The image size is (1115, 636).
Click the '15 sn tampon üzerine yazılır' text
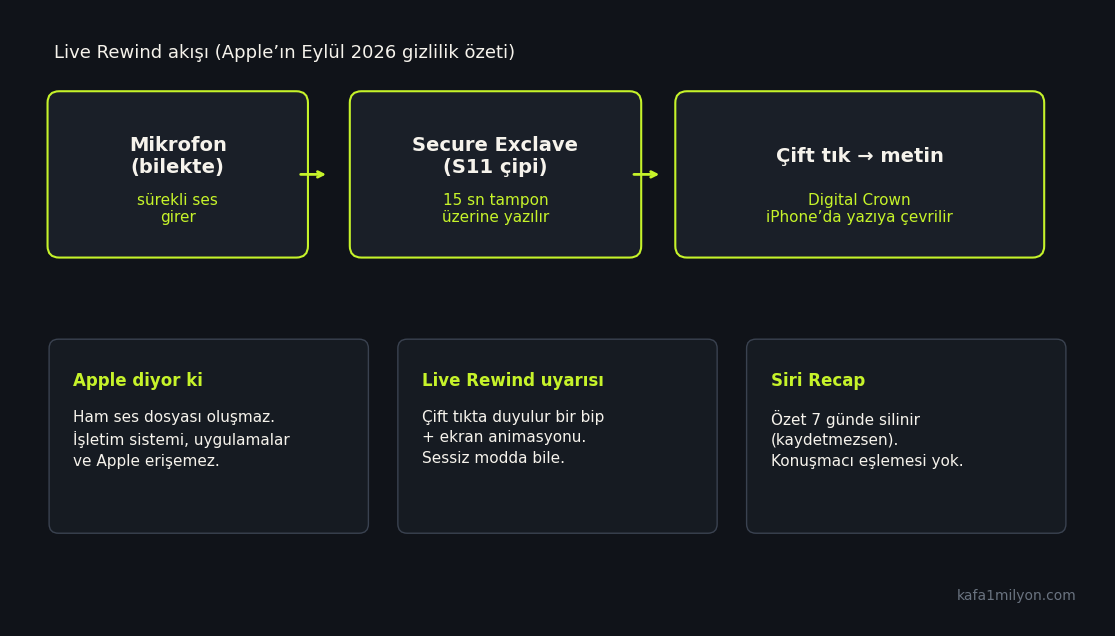click(x=495, y=208)
